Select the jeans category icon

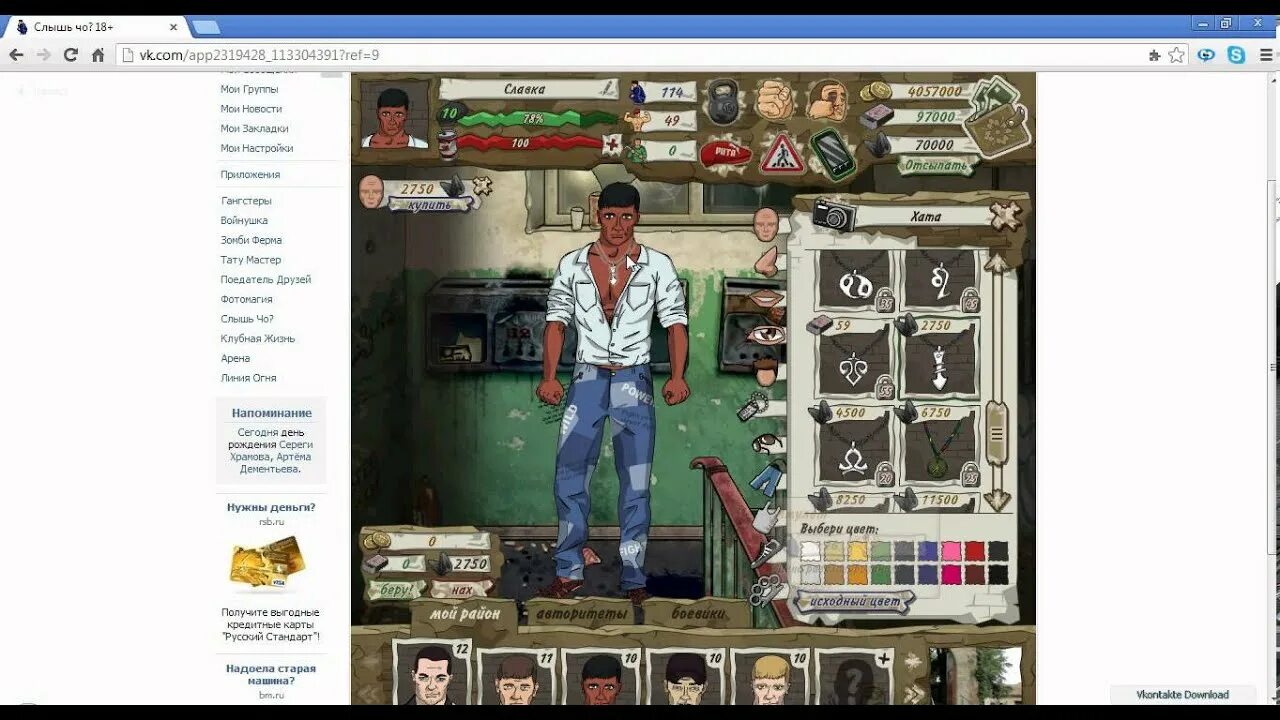pyautogui.click(x=767, y=480)
